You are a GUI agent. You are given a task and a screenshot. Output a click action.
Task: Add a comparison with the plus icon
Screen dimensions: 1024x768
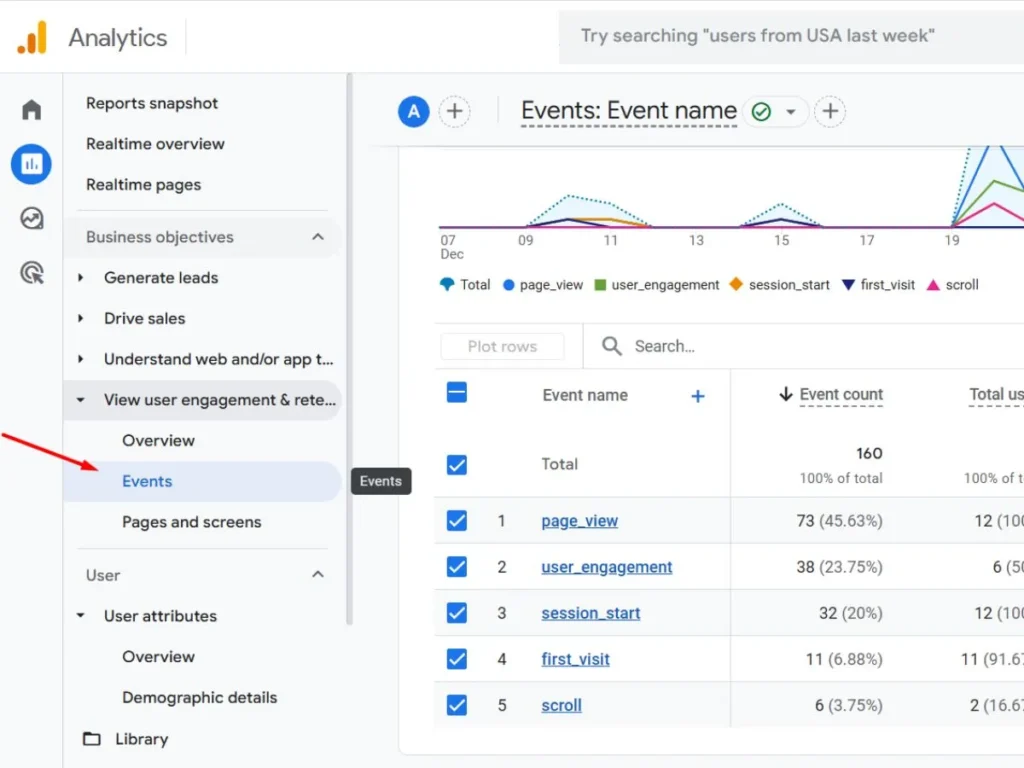455,111
